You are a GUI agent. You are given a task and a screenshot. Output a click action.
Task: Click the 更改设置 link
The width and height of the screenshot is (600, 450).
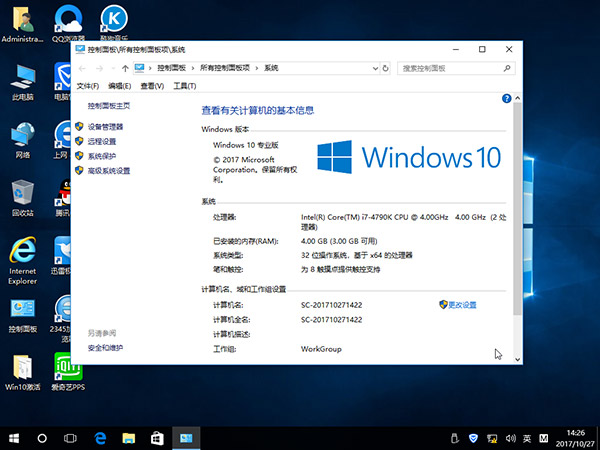pyautogui.click(x=462, y=304)
